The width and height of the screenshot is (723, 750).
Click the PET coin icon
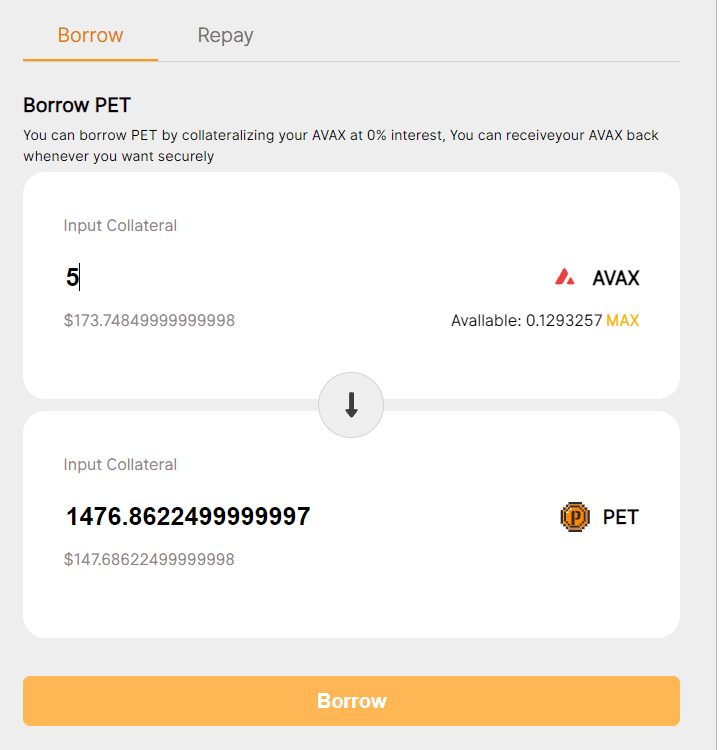(x=576, y=517)
